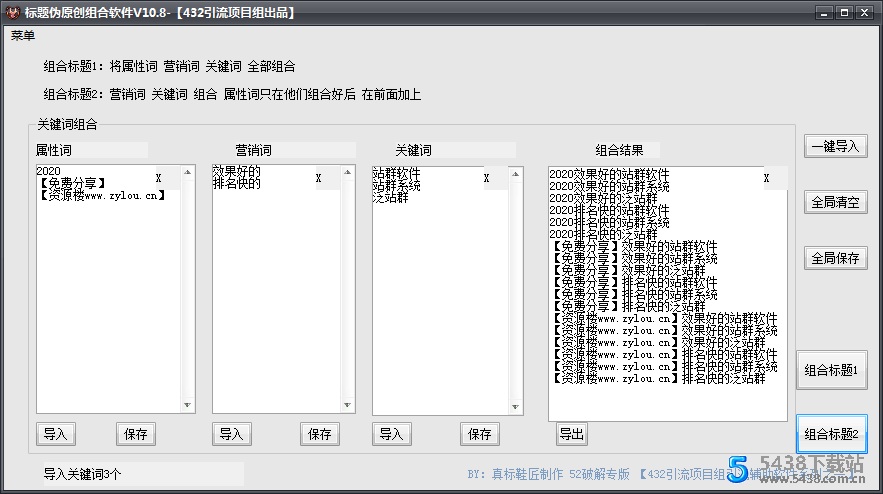The width and height of the screenshot is (883, 494).
Task: Select result 2020排名快的泛站群
Action: pos(603,234)
